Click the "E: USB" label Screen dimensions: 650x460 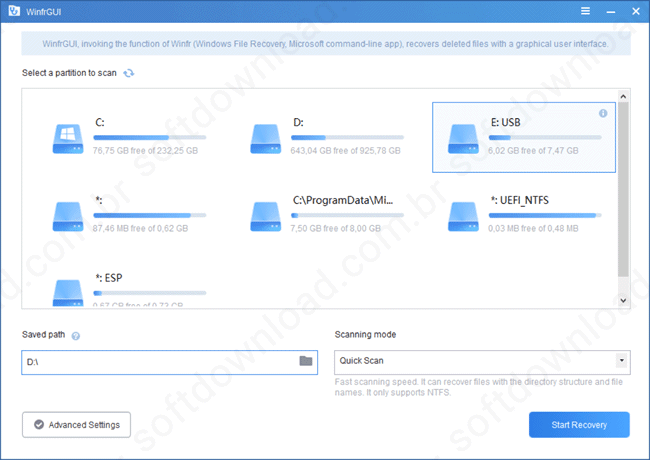tap(506, 122)
